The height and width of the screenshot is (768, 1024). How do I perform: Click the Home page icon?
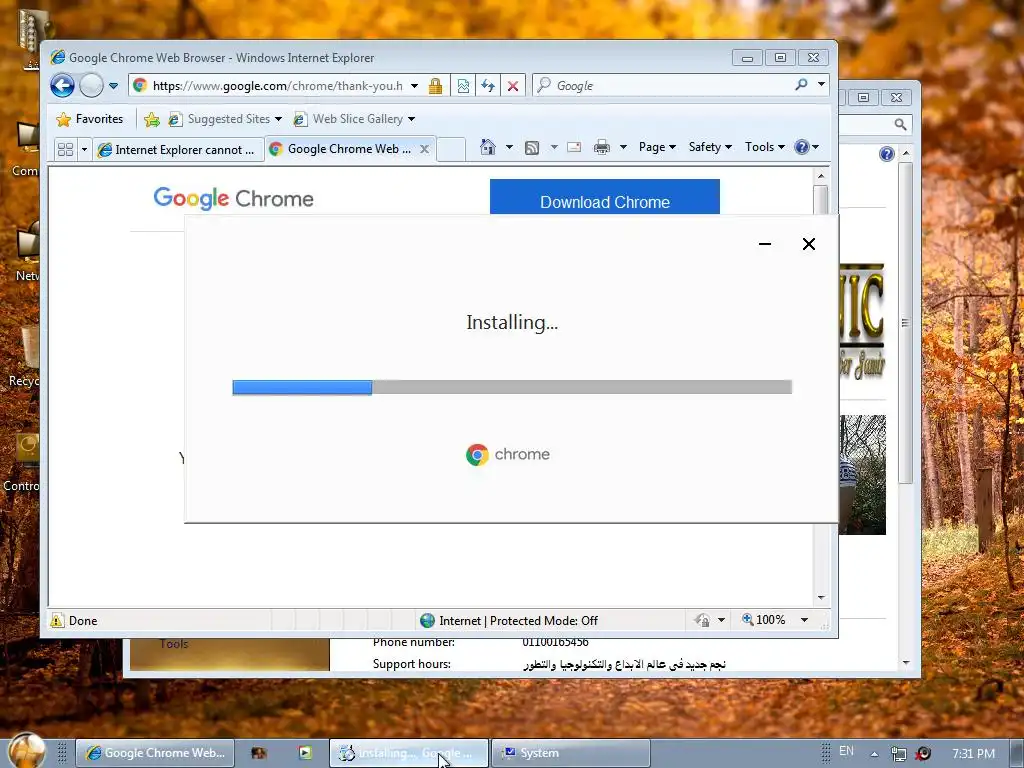click(x=488, y=147)
